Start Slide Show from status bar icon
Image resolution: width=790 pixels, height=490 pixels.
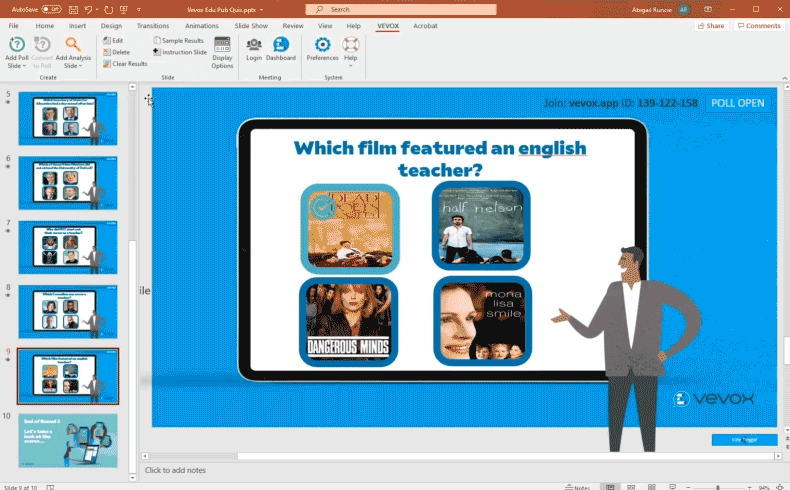pyautogui.click(x=672, y=486)
